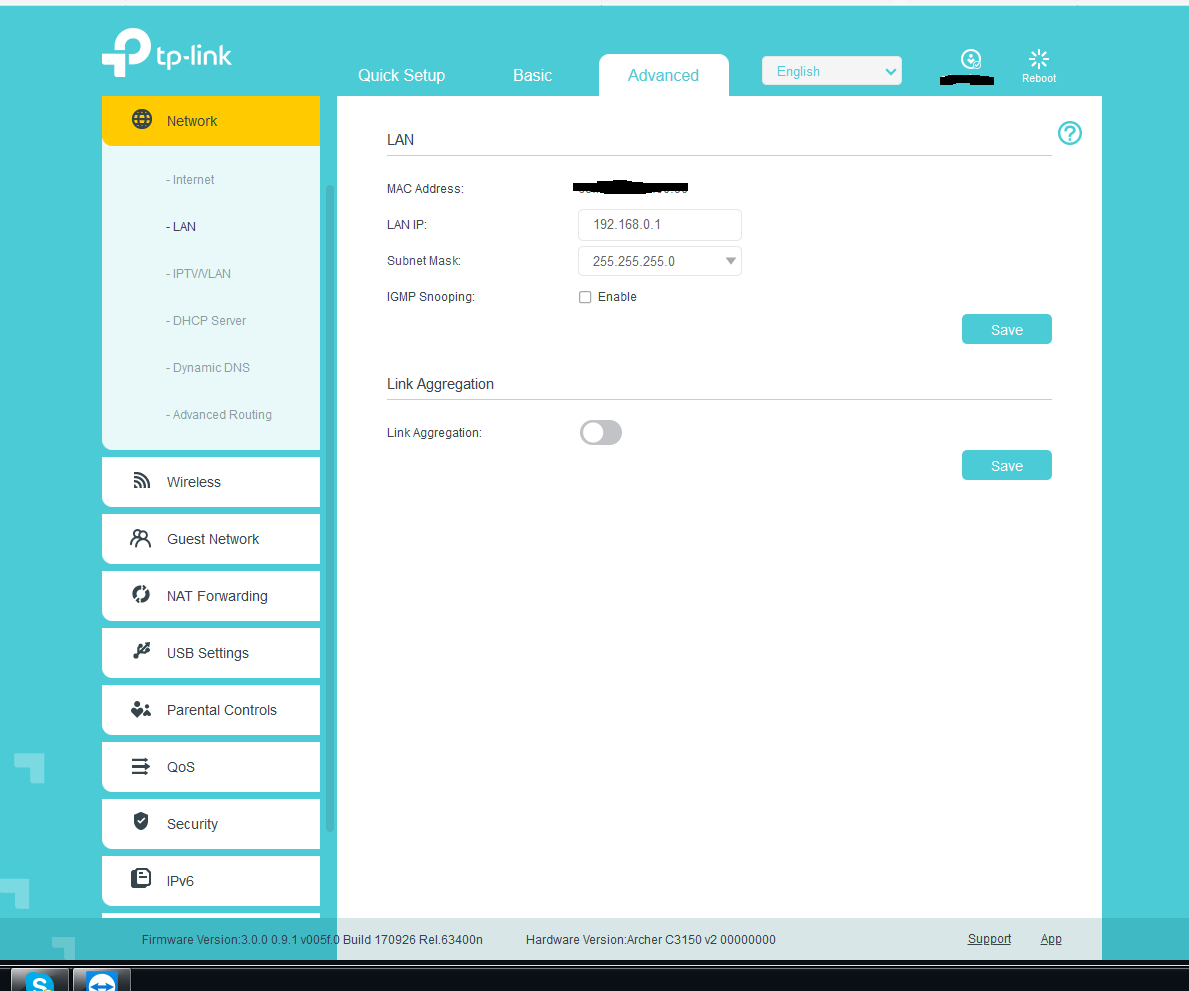
Task: Open Wireless settings via its signal icon
Action: tap(142, 481)
